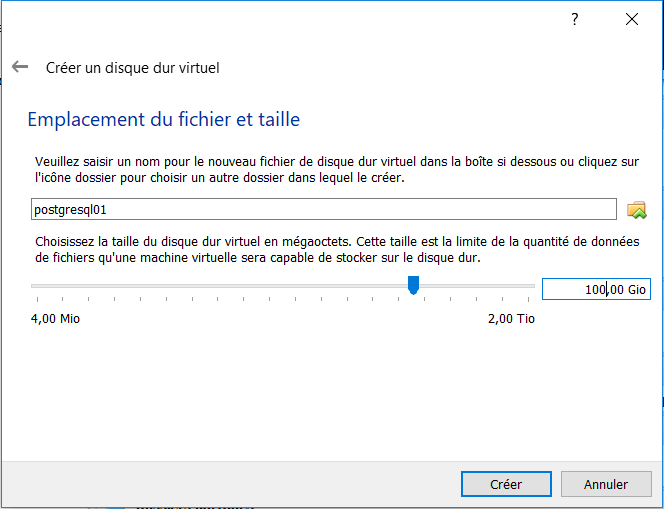The width and height of the screenshot is (664, 509).
Task: Go back using the left arrow icon
Action: [x=20, y=67]
